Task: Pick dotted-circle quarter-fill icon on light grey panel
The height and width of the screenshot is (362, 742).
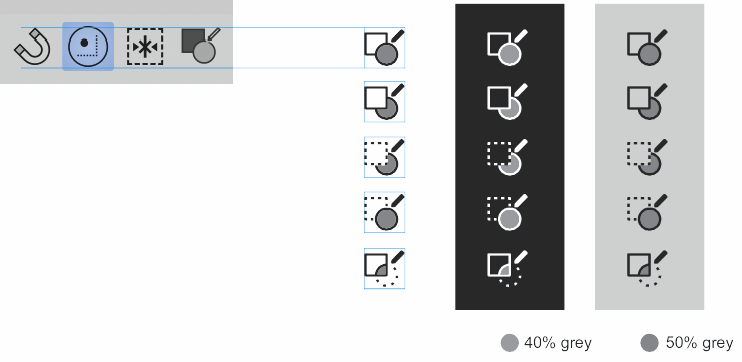Action: coord(647,268)
